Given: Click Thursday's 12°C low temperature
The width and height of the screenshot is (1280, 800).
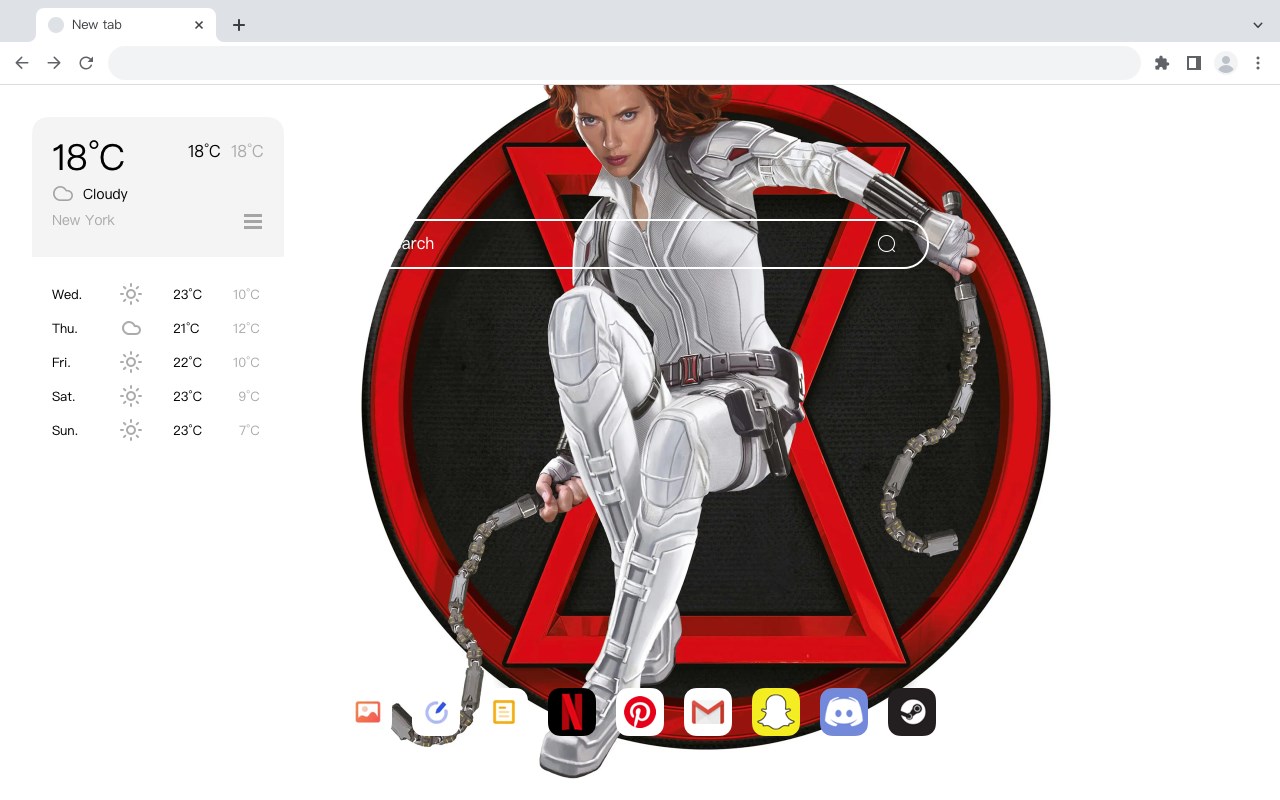Looking at the screenshot, I should [x=246, y=328].
